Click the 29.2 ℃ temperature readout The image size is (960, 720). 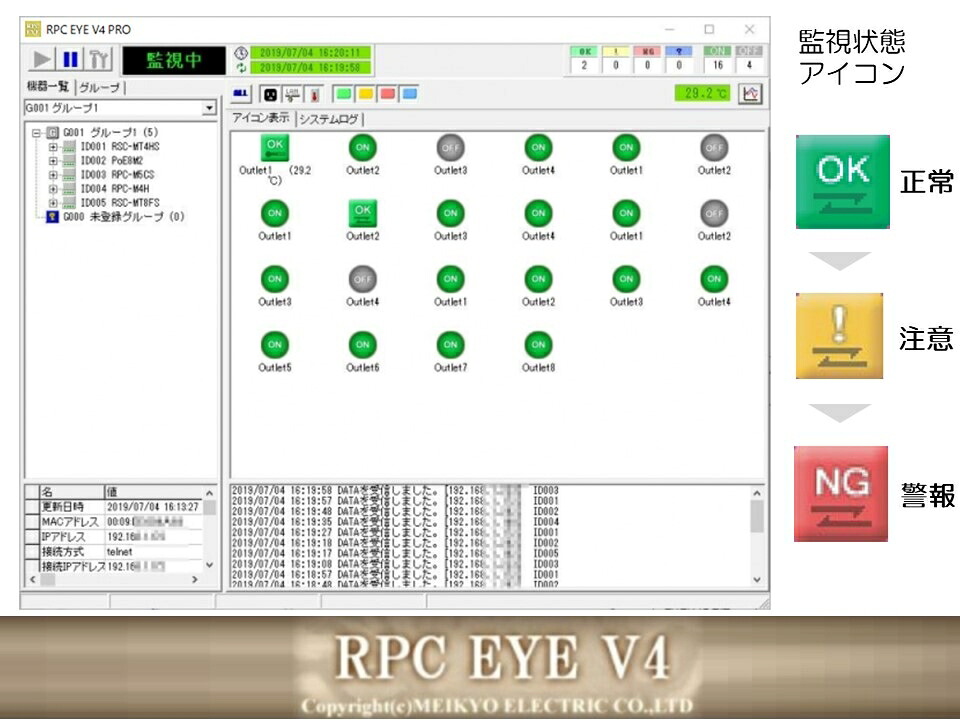(703, 94)
